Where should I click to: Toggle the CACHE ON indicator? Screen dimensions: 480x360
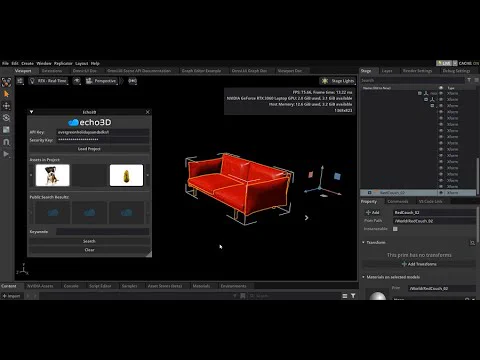click(468, 63)
